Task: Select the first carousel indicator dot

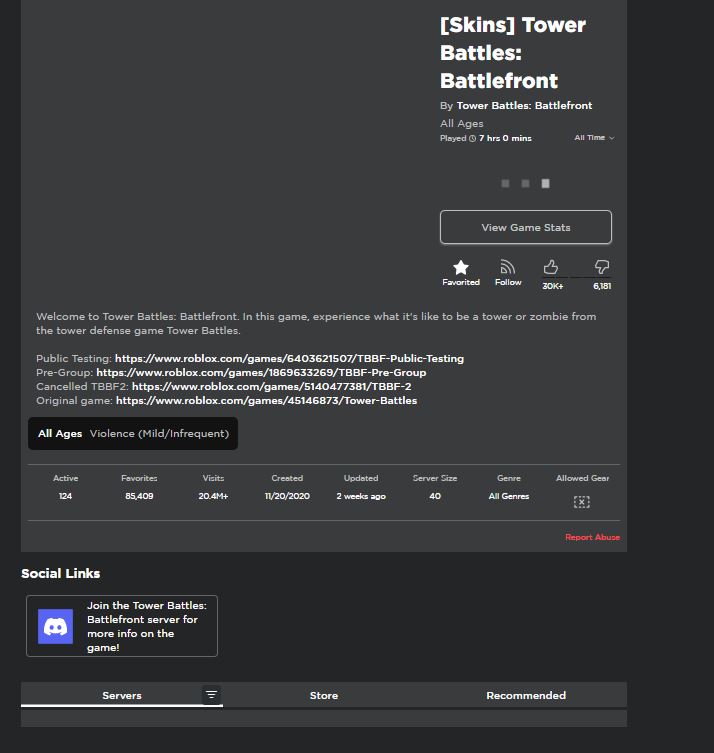Action: 505,183
